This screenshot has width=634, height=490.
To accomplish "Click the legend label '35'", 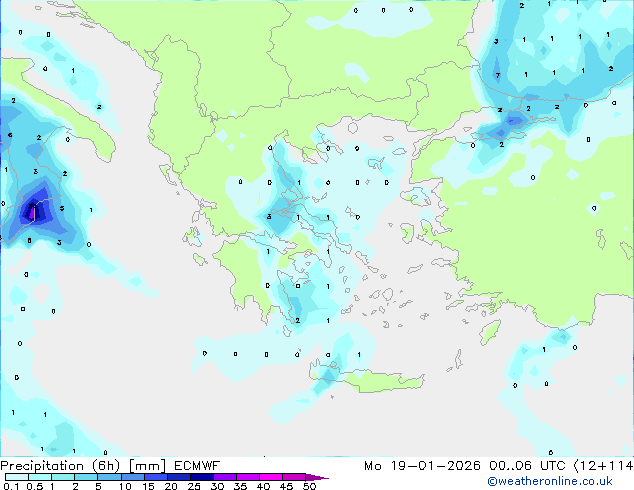I will tap(240, 486).
